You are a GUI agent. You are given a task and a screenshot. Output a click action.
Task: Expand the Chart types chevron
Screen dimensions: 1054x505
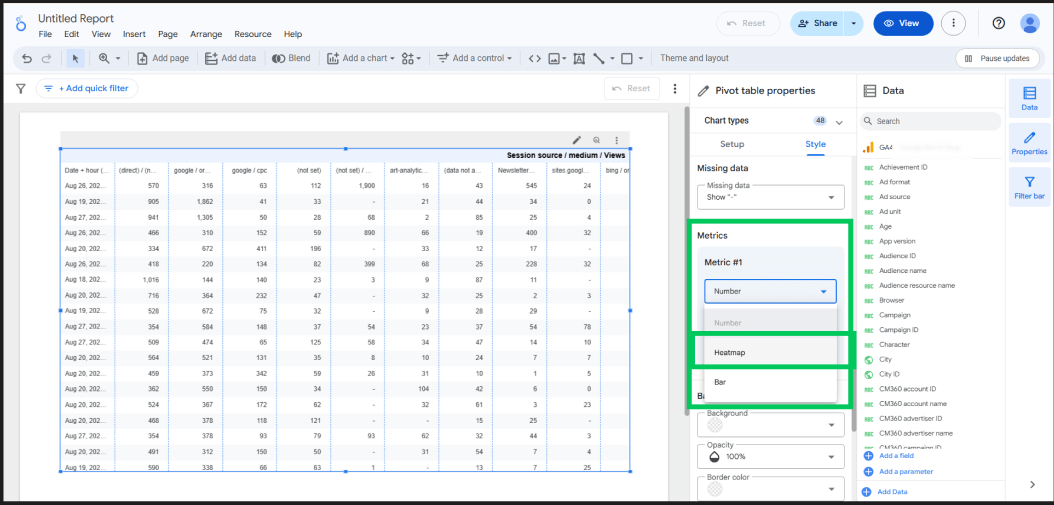839,122
